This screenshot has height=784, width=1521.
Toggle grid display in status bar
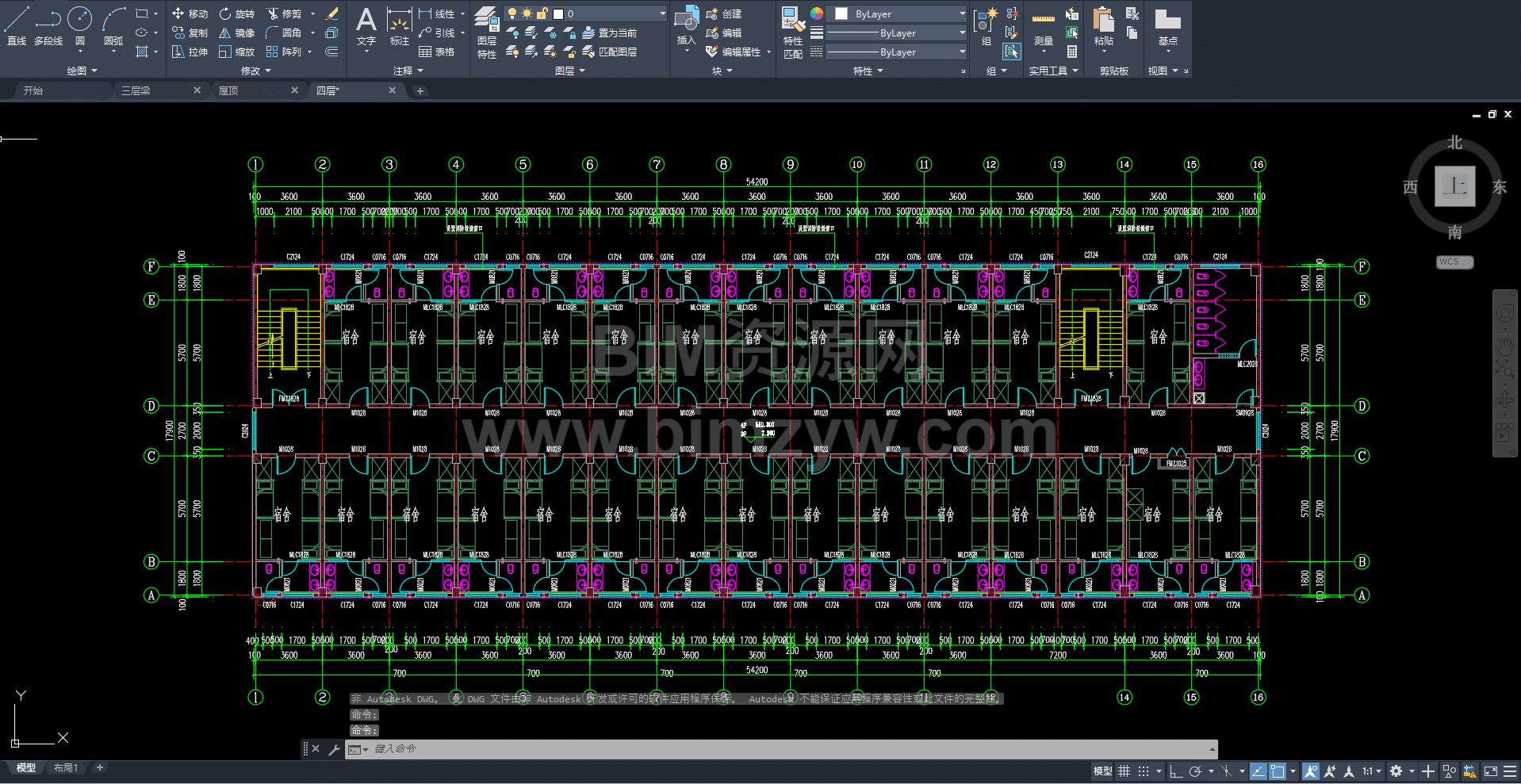(x=1124, y=771)
